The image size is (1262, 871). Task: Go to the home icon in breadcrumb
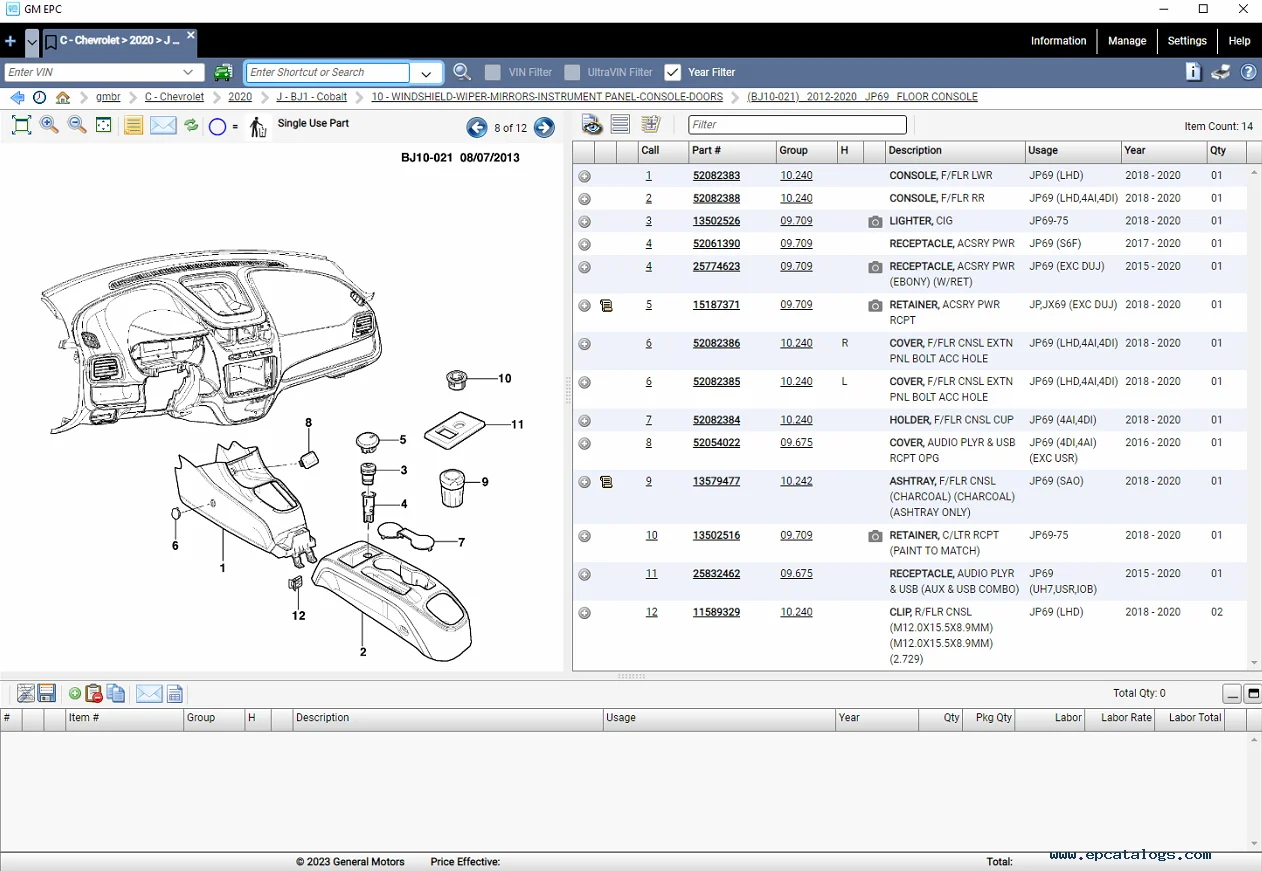tap(63, 97)
